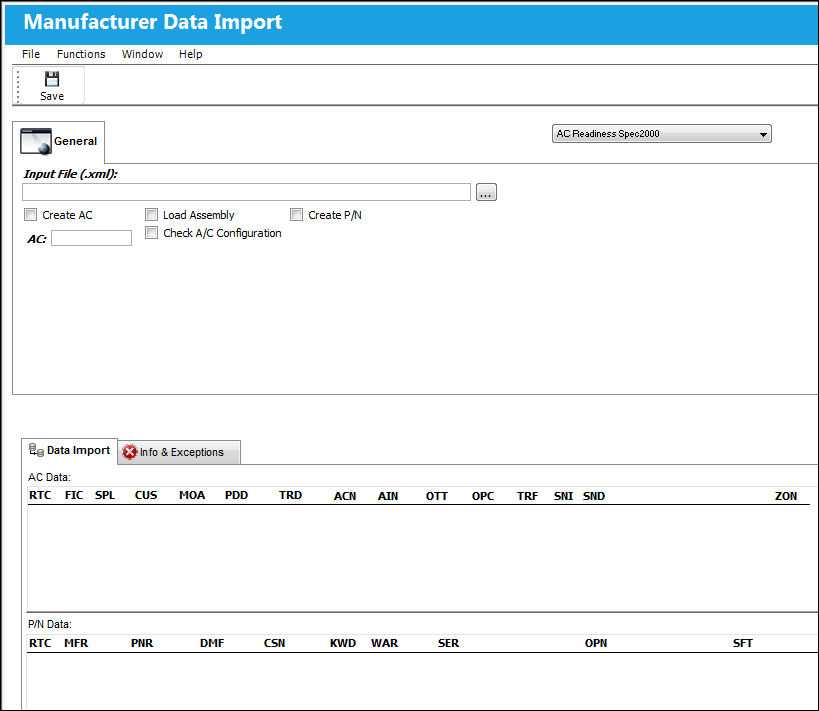Screen dimensions: 819x711
Task: Enable the Create AC checkbox
Action: click(x=31, y=215)
